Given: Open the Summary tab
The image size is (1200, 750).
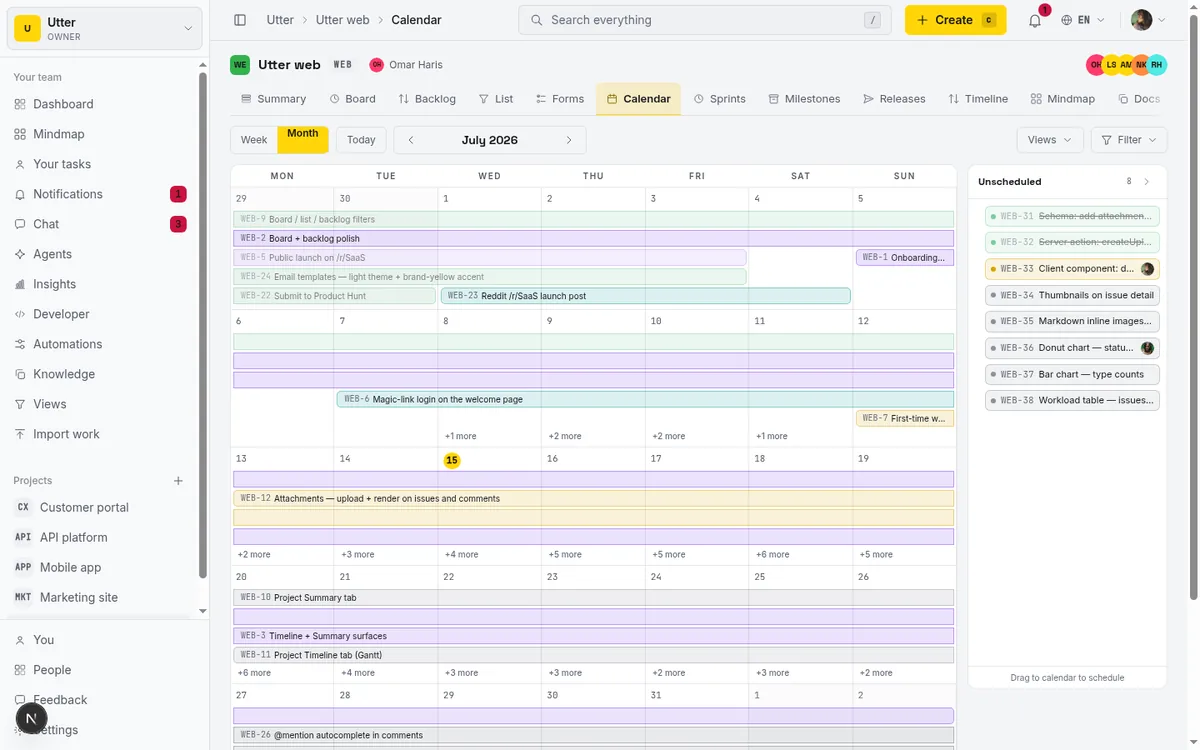Looking at the screenshot, I should click(x=273, y=99).
